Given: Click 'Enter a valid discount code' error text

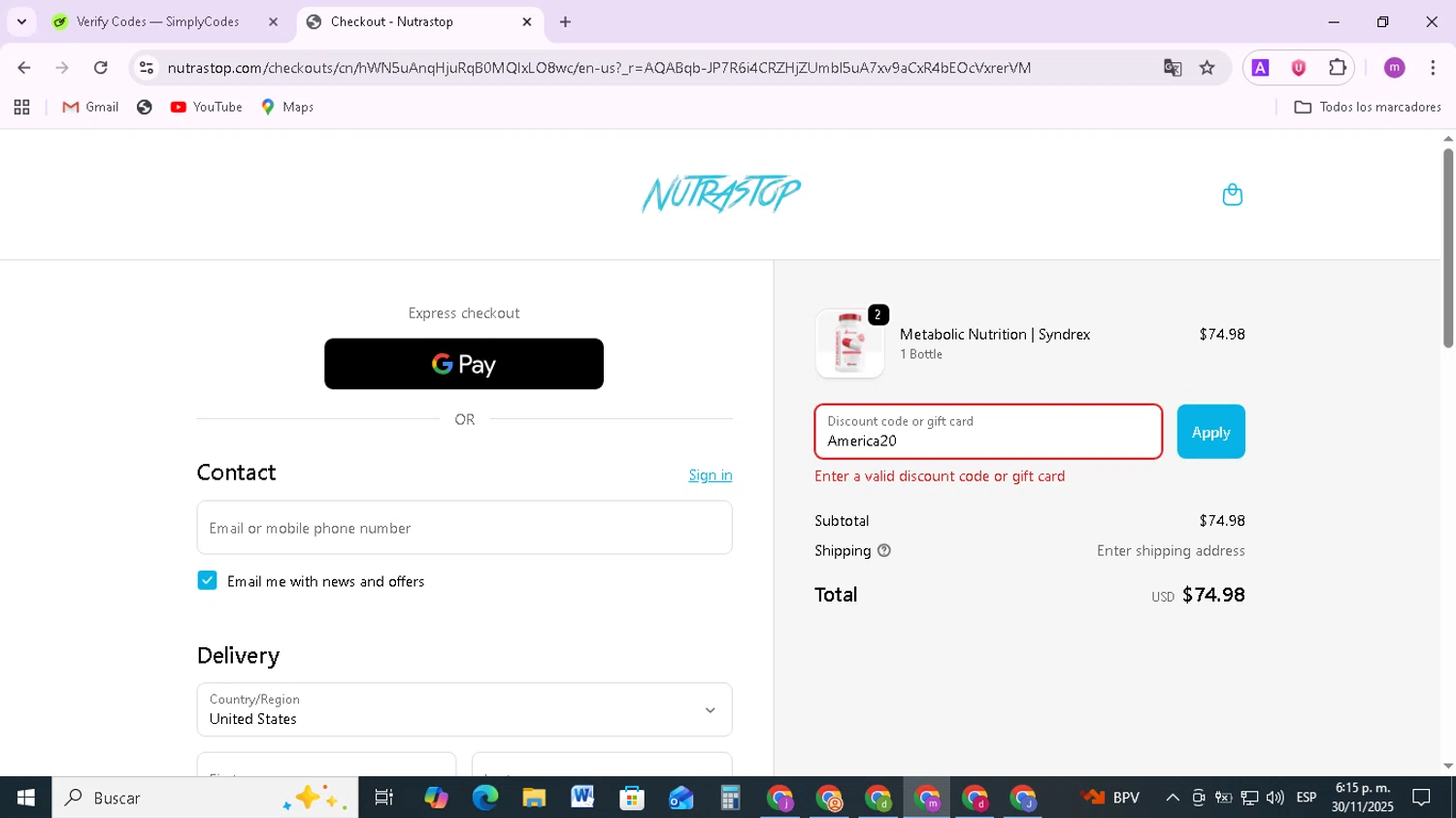Looking at the screenshot, I should 940,476.
